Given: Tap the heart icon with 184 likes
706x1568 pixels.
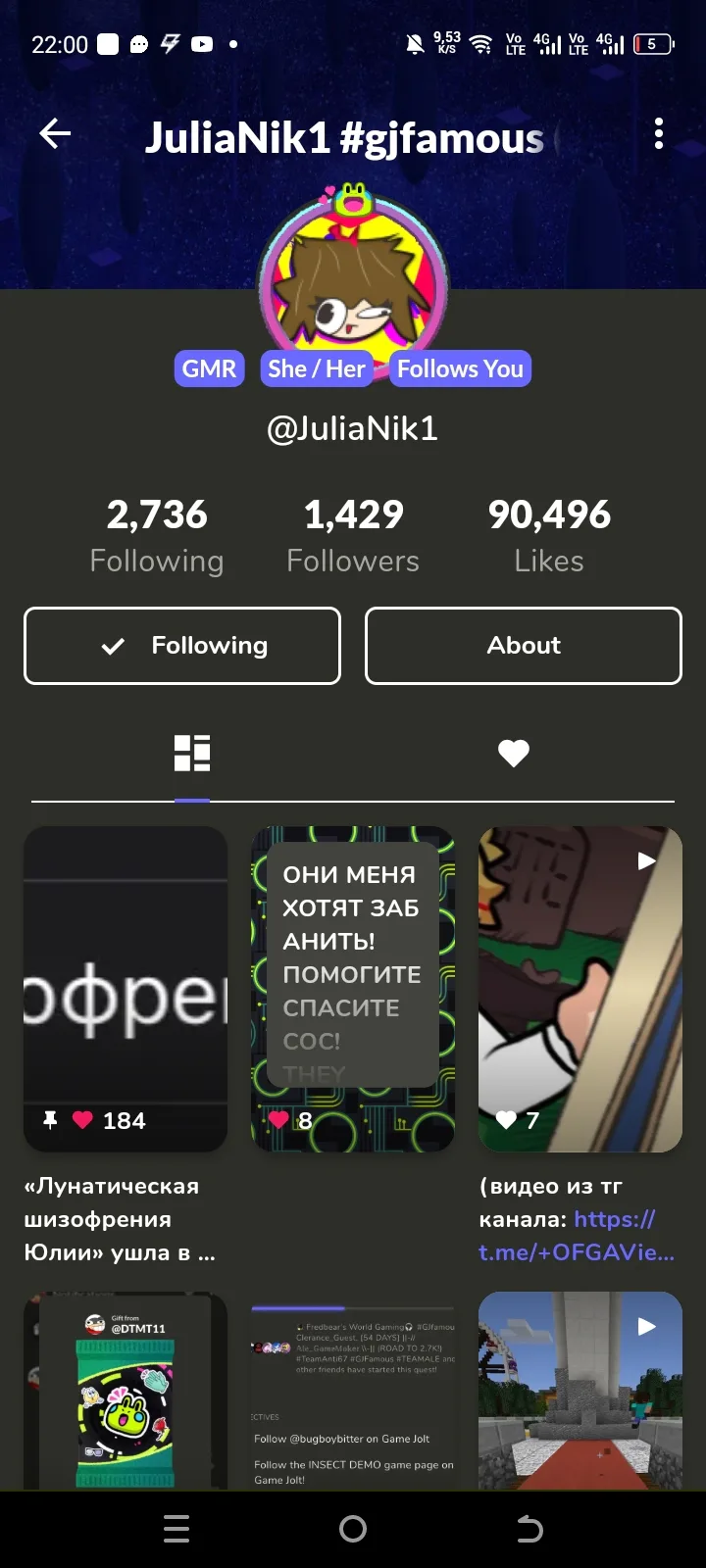Looking at the screenshot, I should coord(83,1120).
